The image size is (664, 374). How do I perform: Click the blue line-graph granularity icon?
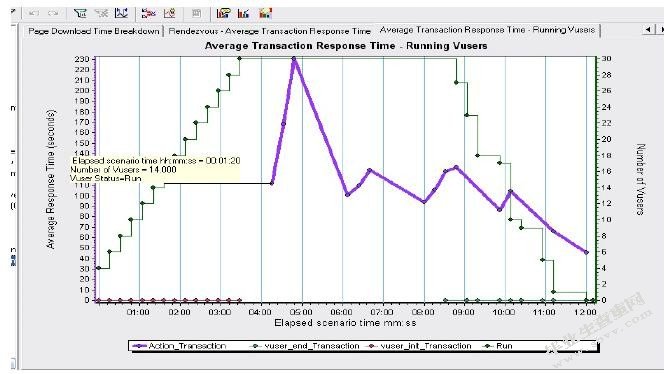(122, 13)
